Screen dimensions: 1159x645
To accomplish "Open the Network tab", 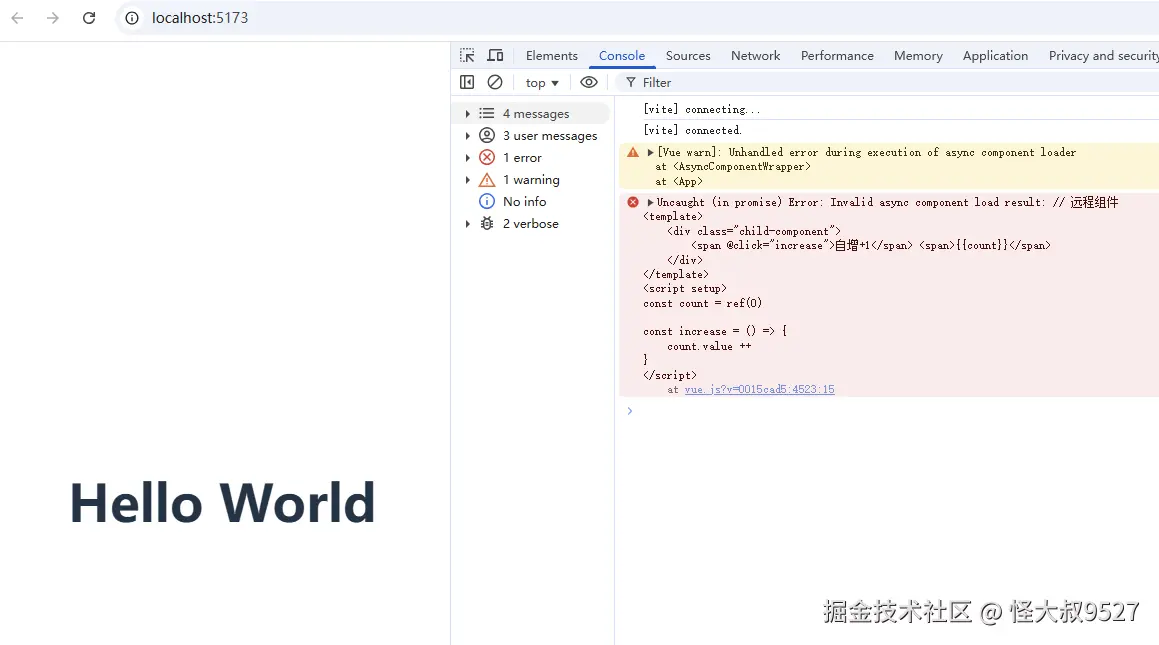I will (x=755, y=55).
